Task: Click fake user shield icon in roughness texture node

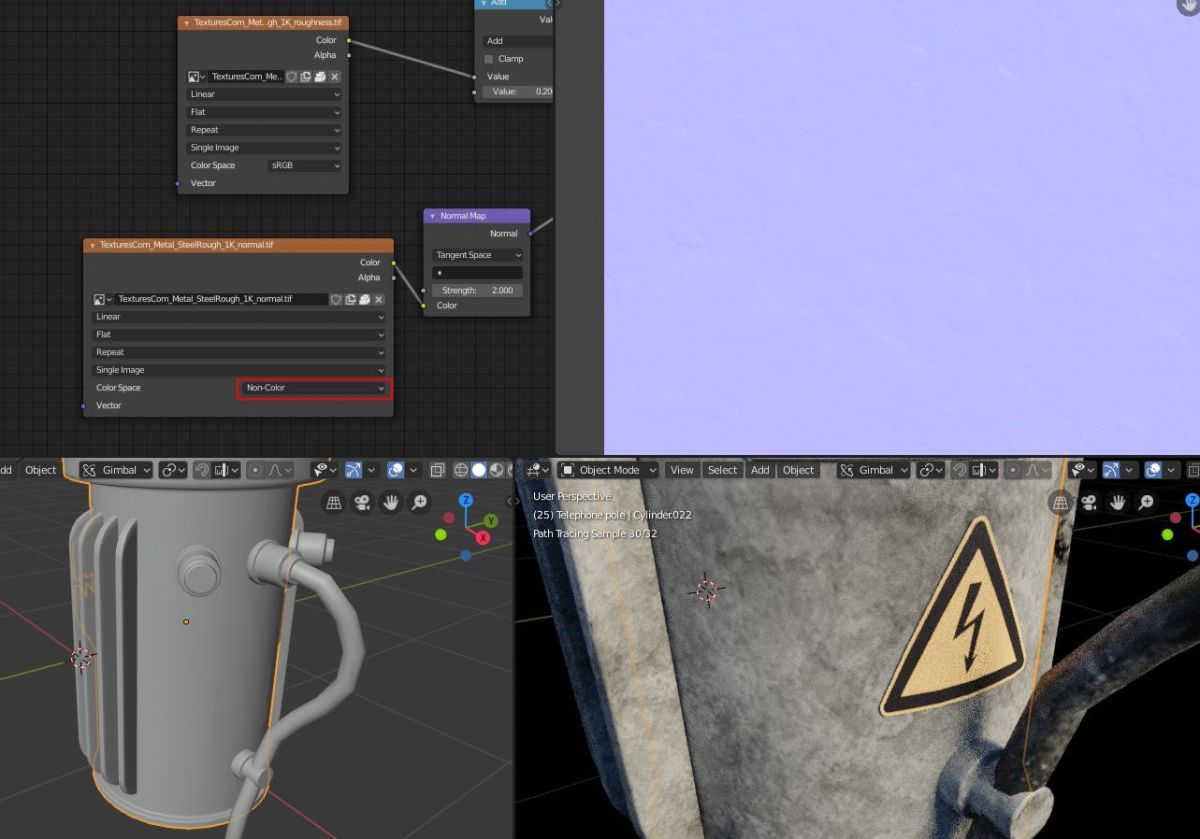Action: coord(291,76)
